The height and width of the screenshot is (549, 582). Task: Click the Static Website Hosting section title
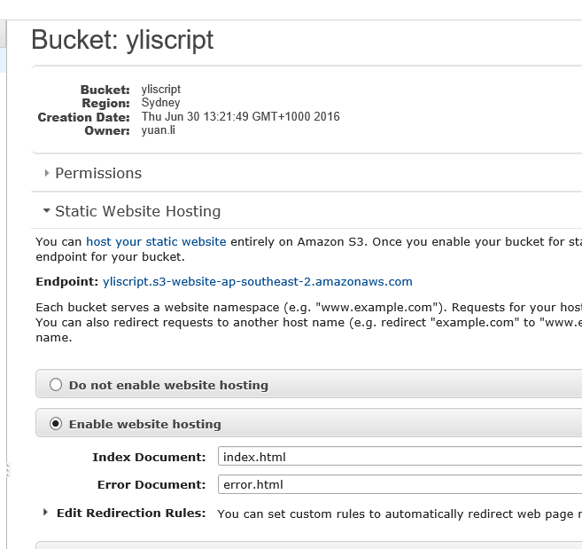click(x=138, y=211)
